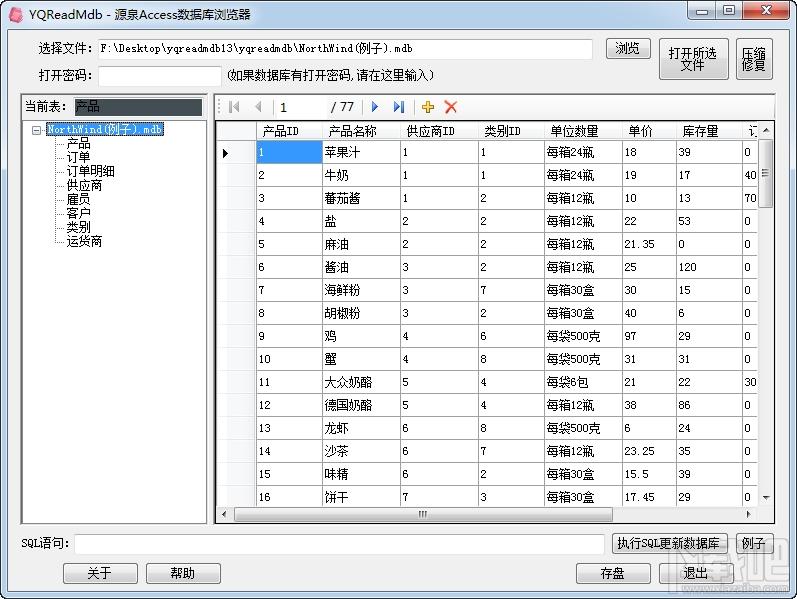This screenshot has width=797, height=599.
Task: Select the 每袋6包 cell
Action: click(583, 382)
